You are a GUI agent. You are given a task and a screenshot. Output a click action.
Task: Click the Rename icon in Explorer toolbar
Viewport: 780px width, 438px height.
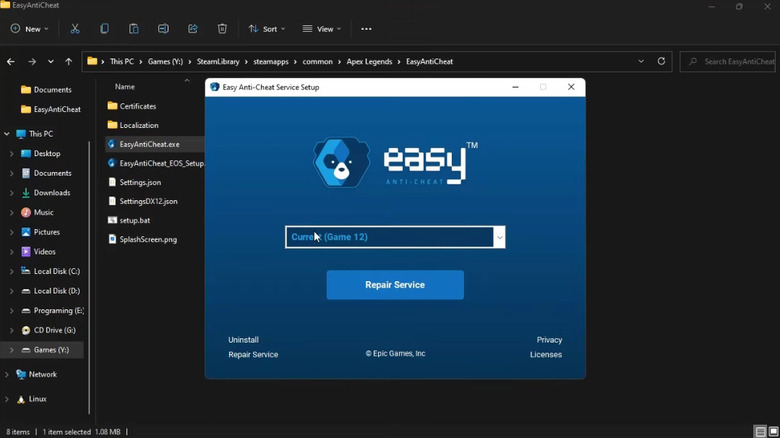(163, 29)
